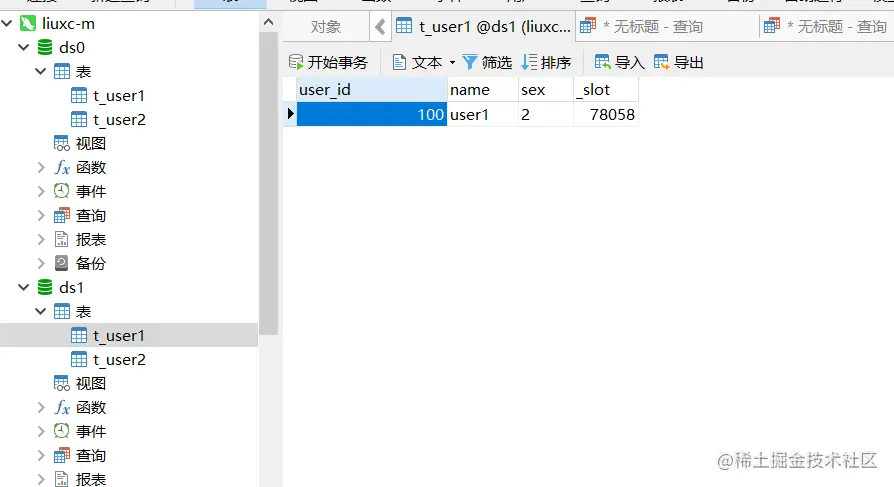Click the 报表 report icon under ds0
The height and width of the screenshot is (487, 894).
(x=62, y=240)
